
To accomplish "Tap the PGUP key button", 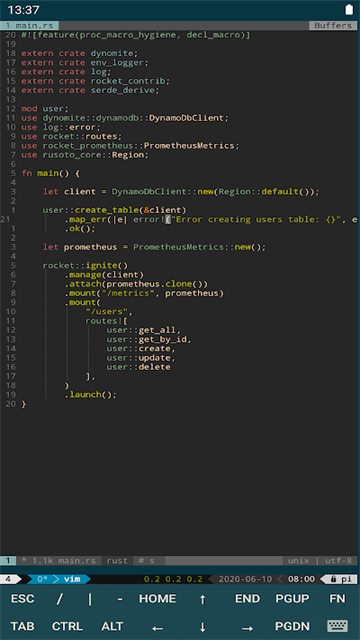I will [x=292, y=599].
